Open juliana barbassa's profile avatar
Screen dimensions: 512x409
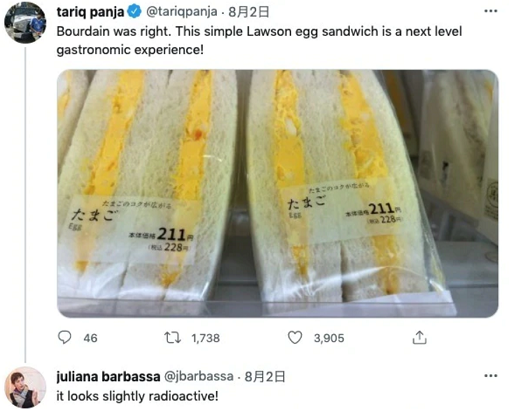pos(25,387)
